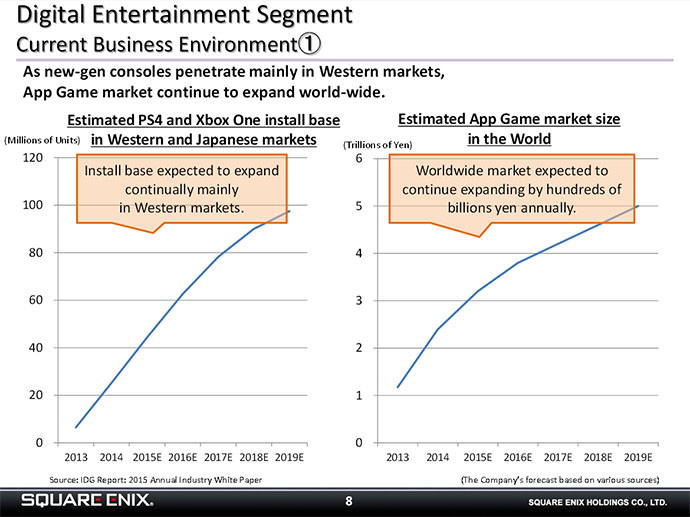Click the "2016E" x-axis label in the install base chart

[183, 458]
